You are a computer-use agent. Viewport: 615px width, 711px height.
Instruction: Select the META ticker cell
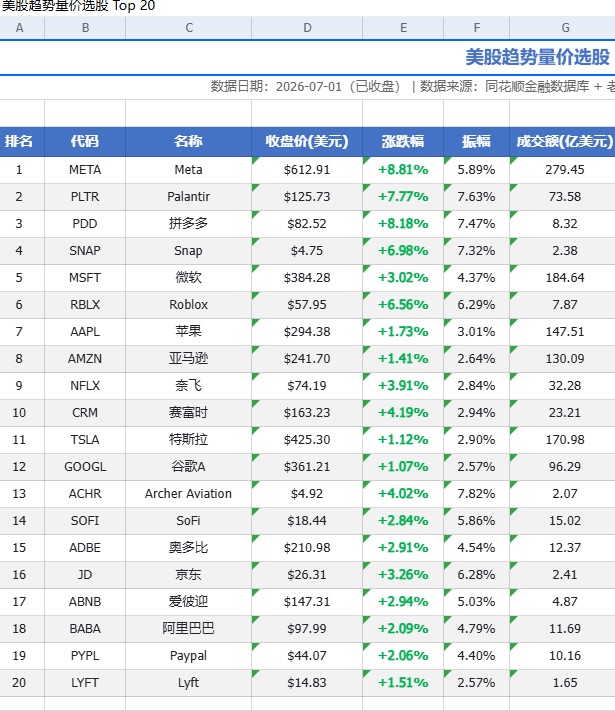85,170
